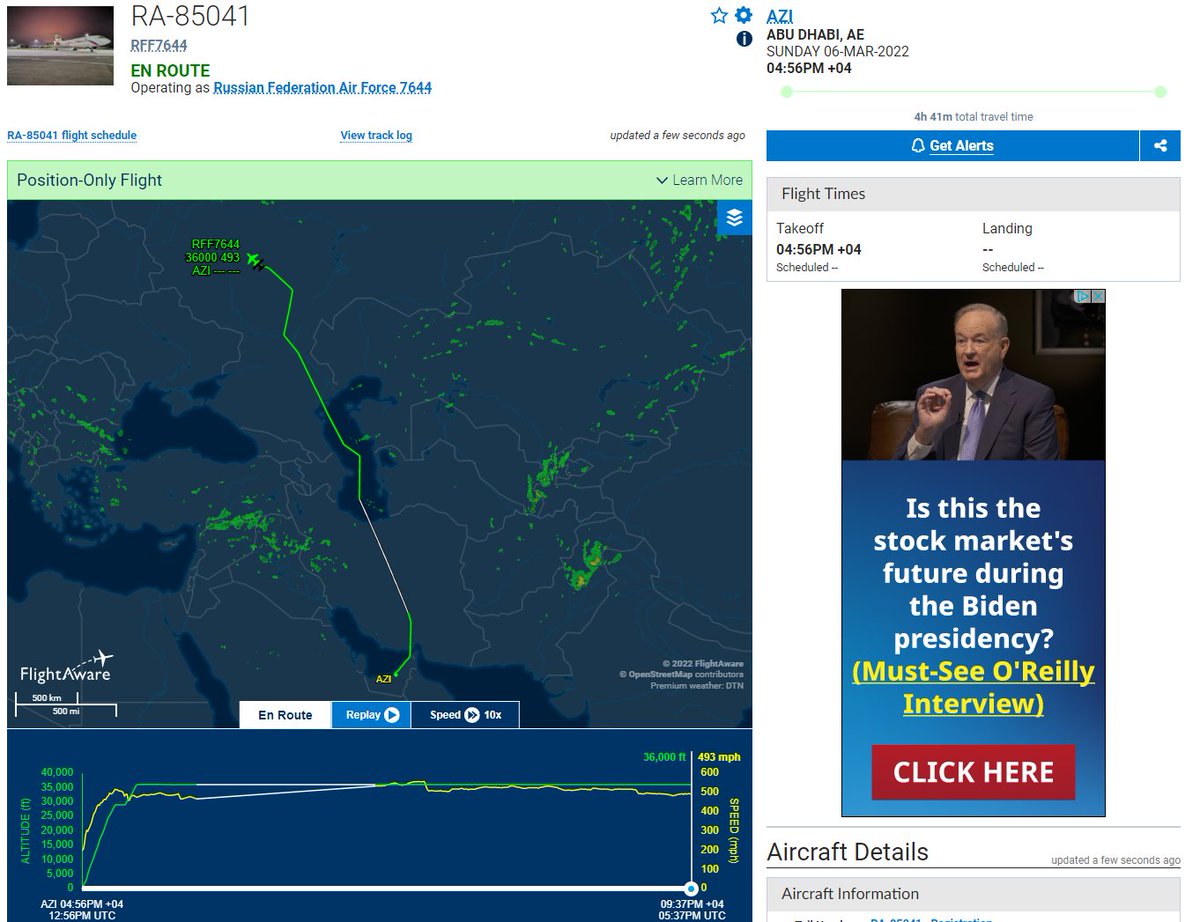This screenshot has width=1200, height=922.
Task: Click the aircraft icon on map
Action: [255, 262]
